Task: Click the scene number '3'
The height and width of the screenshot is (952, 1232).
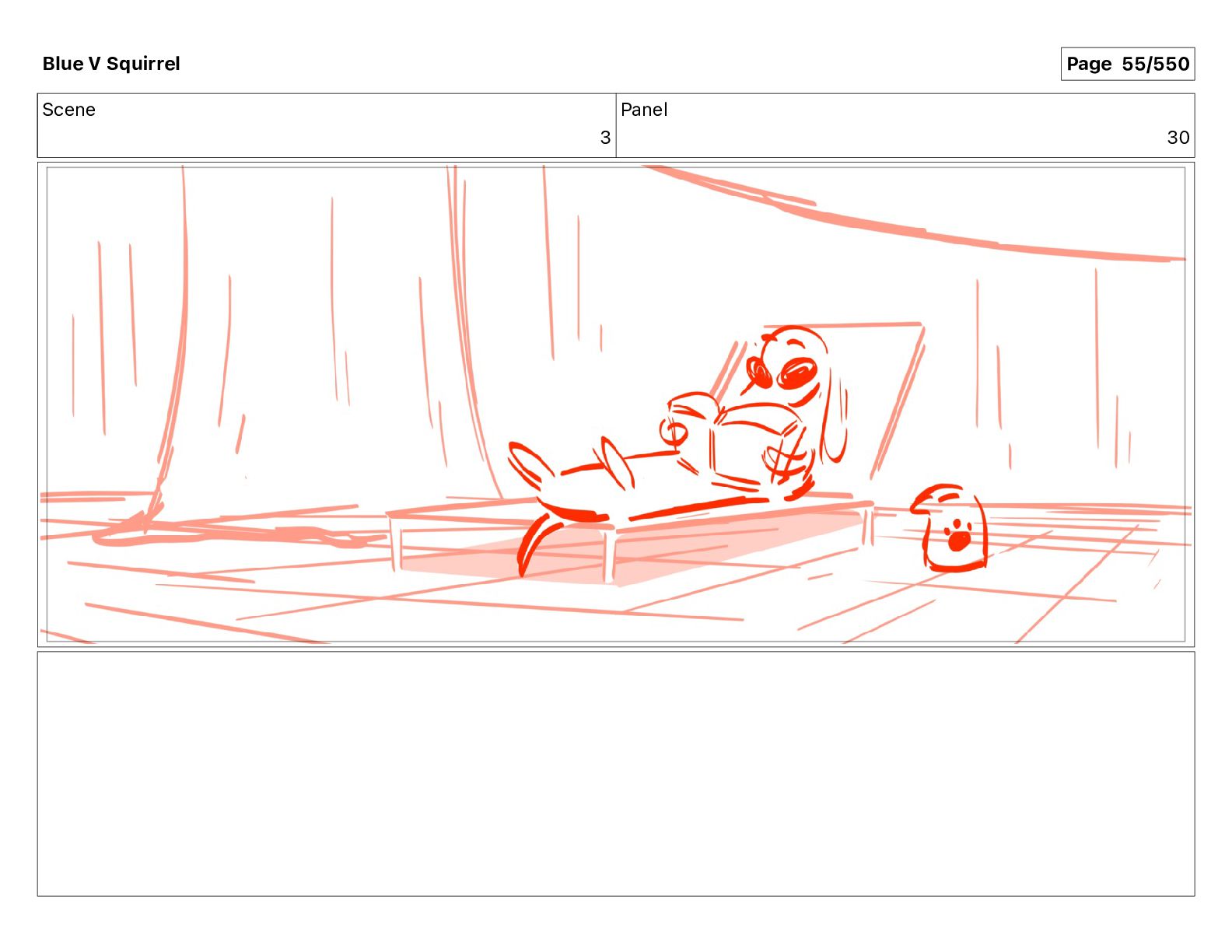Action: 605,138
